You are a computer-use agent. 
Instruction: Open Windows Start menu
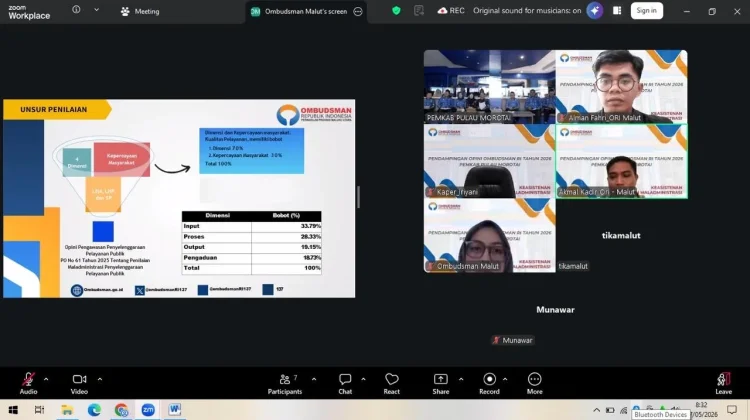[13, 410]
